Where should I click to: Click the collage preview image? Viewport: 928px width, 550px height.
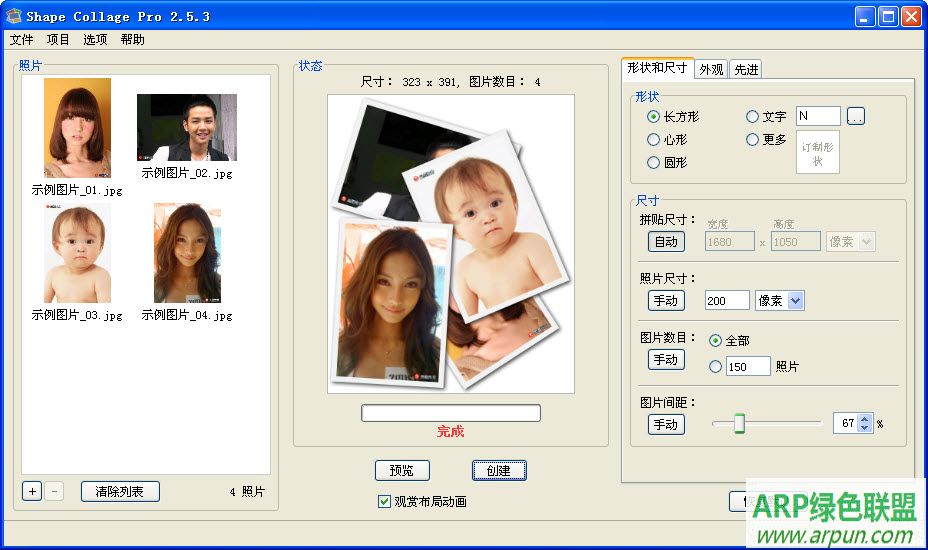[x=451, y=244]
